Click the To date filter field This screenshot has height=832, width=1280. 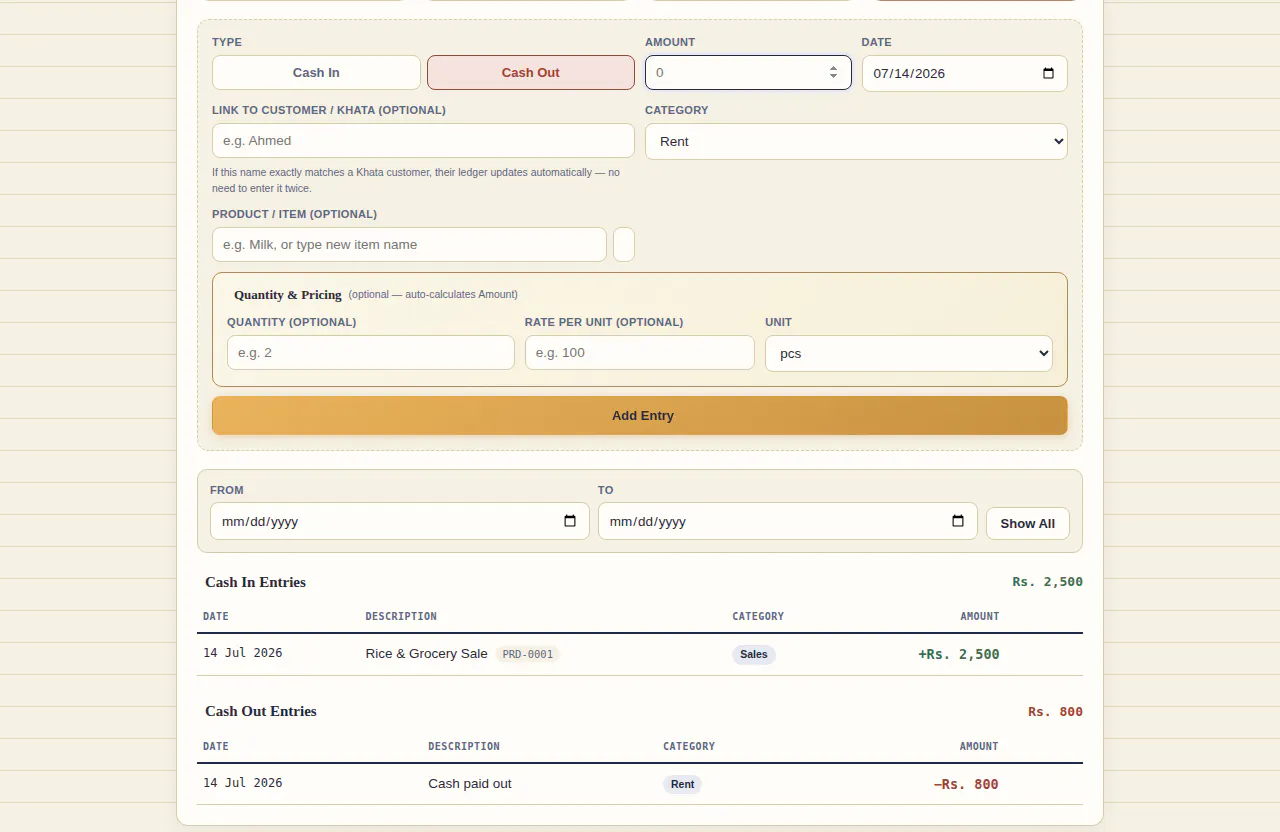point(788,521)
